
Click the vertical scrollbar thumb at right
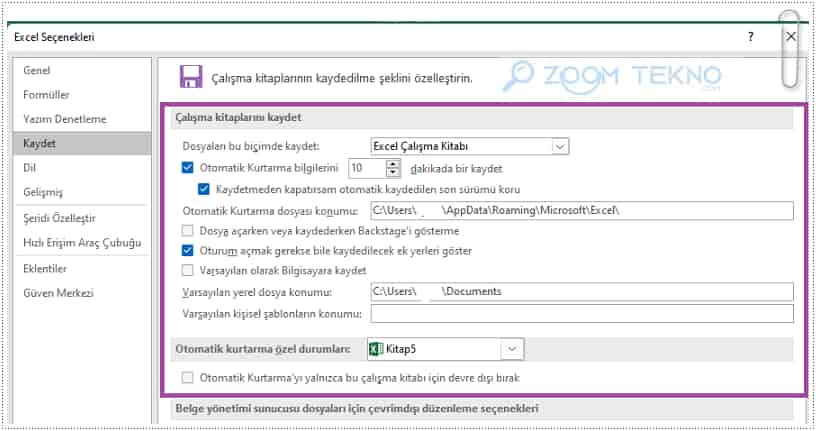pos(790,49)
